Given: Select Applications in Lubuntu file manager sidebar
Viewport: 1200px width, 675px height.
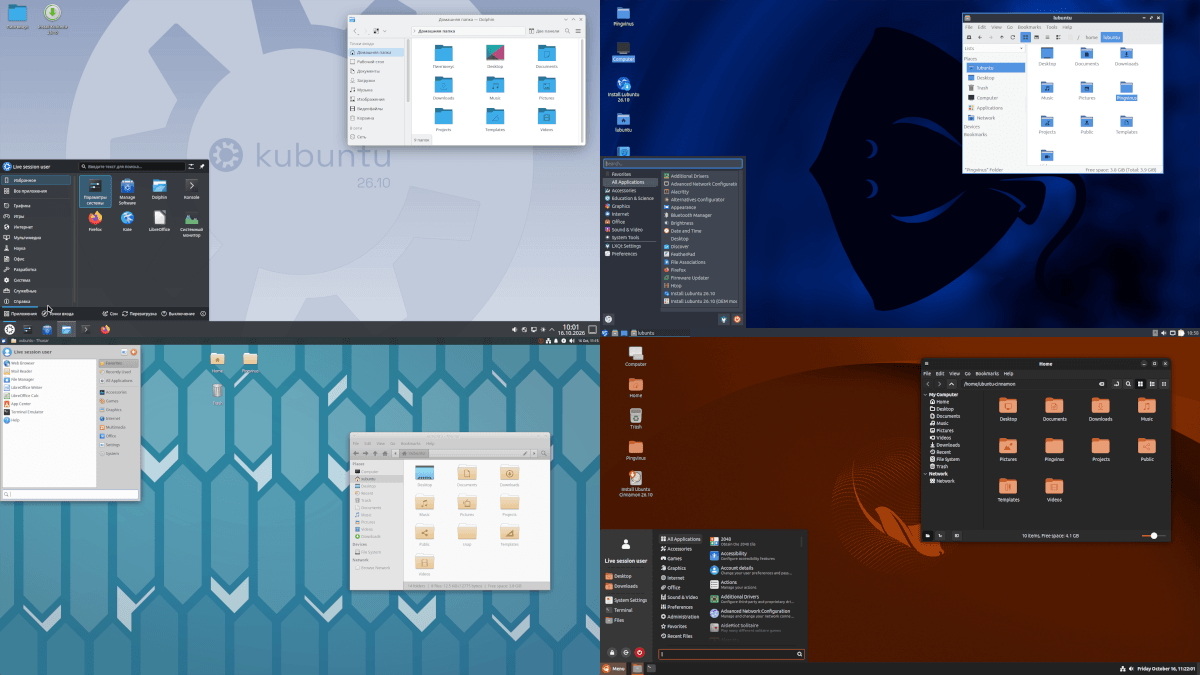Looking at the screenshot, I should pyautogui.click(x=990, y=108).
